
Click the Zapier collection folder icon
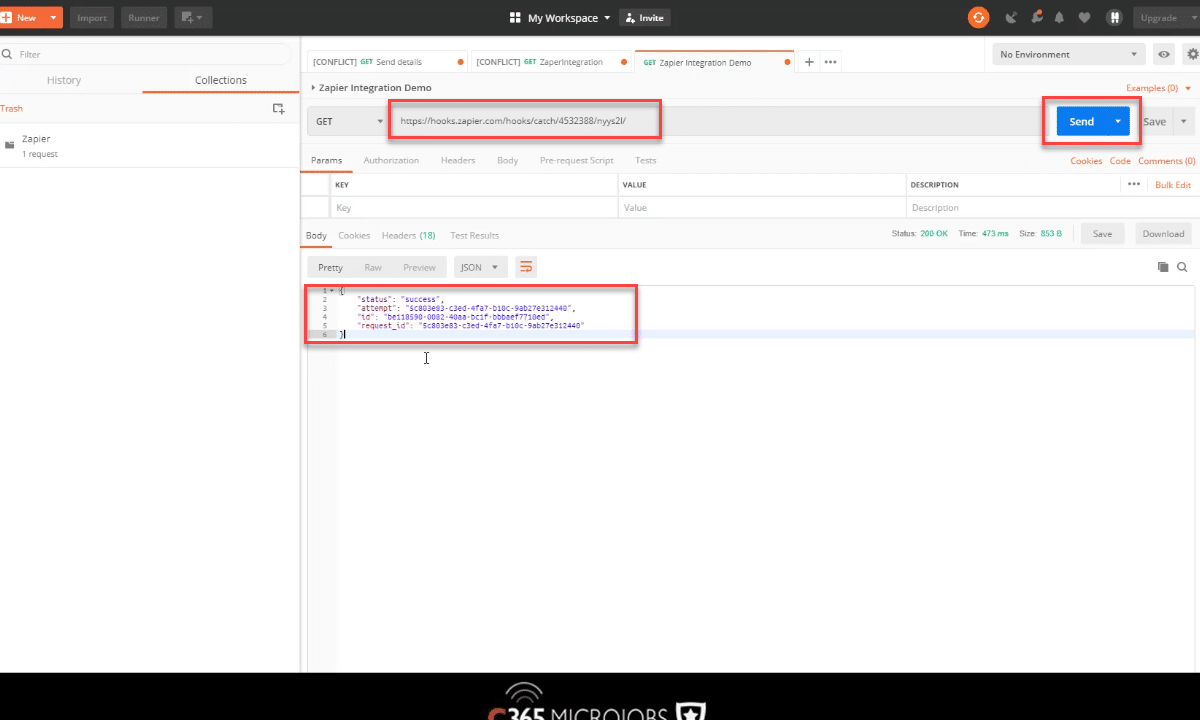click(10, 145)
